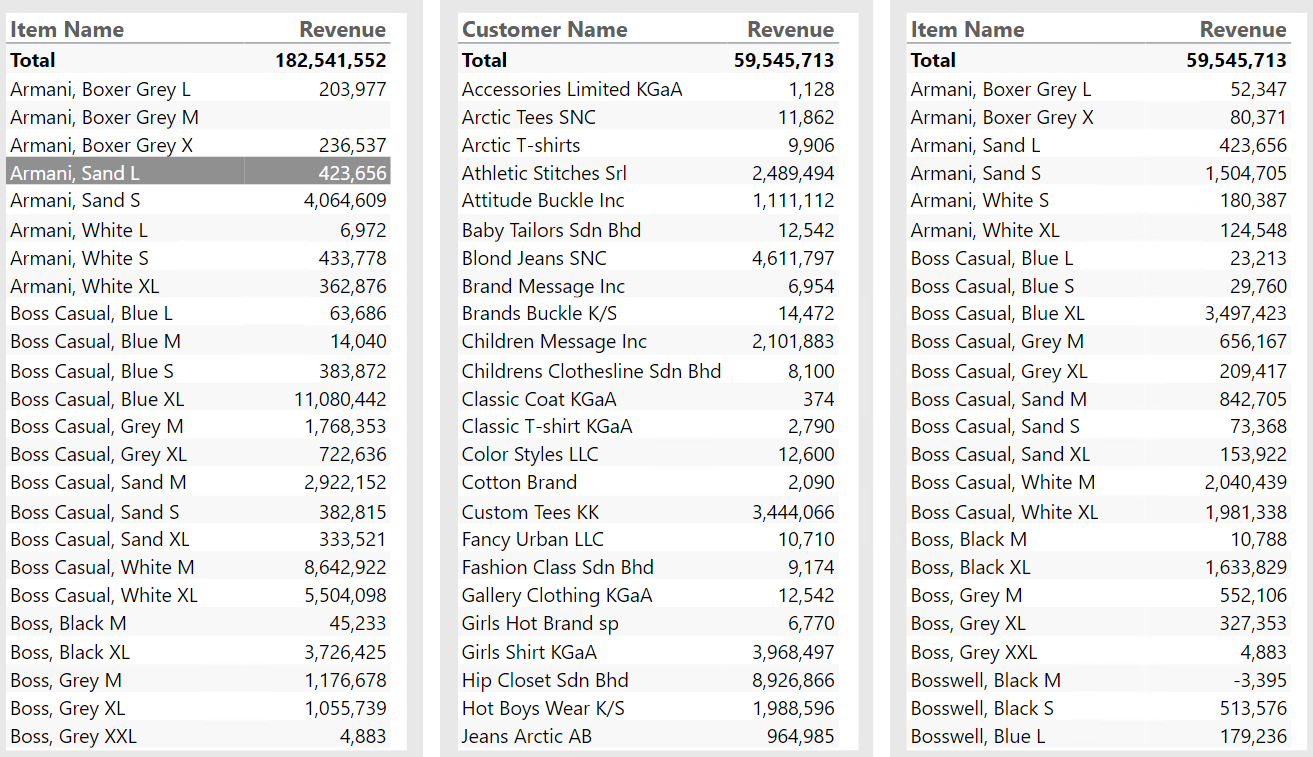1313x757 pixels.
Task: Select the 8,642,922 revenue value
Action: point(345,567)
